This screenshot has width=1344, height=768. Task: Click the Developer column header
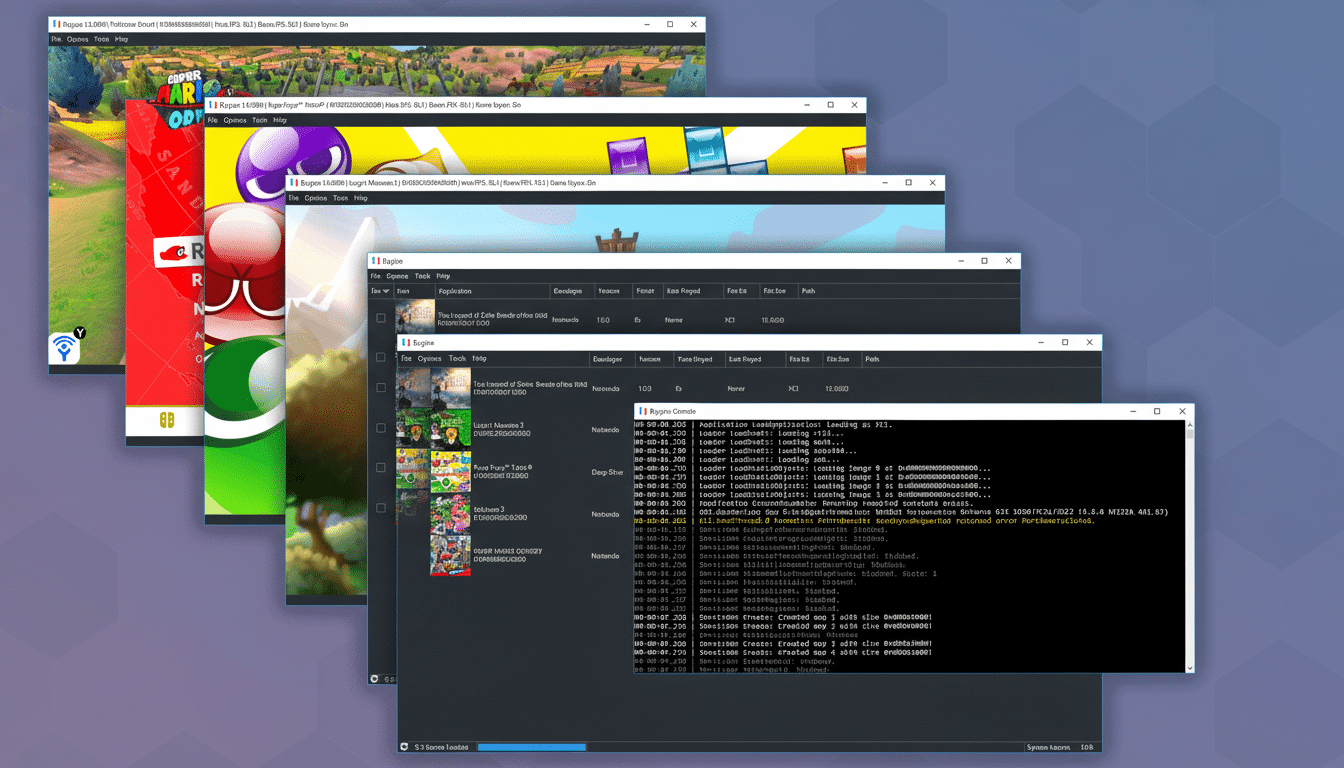(x=607, y=358)
